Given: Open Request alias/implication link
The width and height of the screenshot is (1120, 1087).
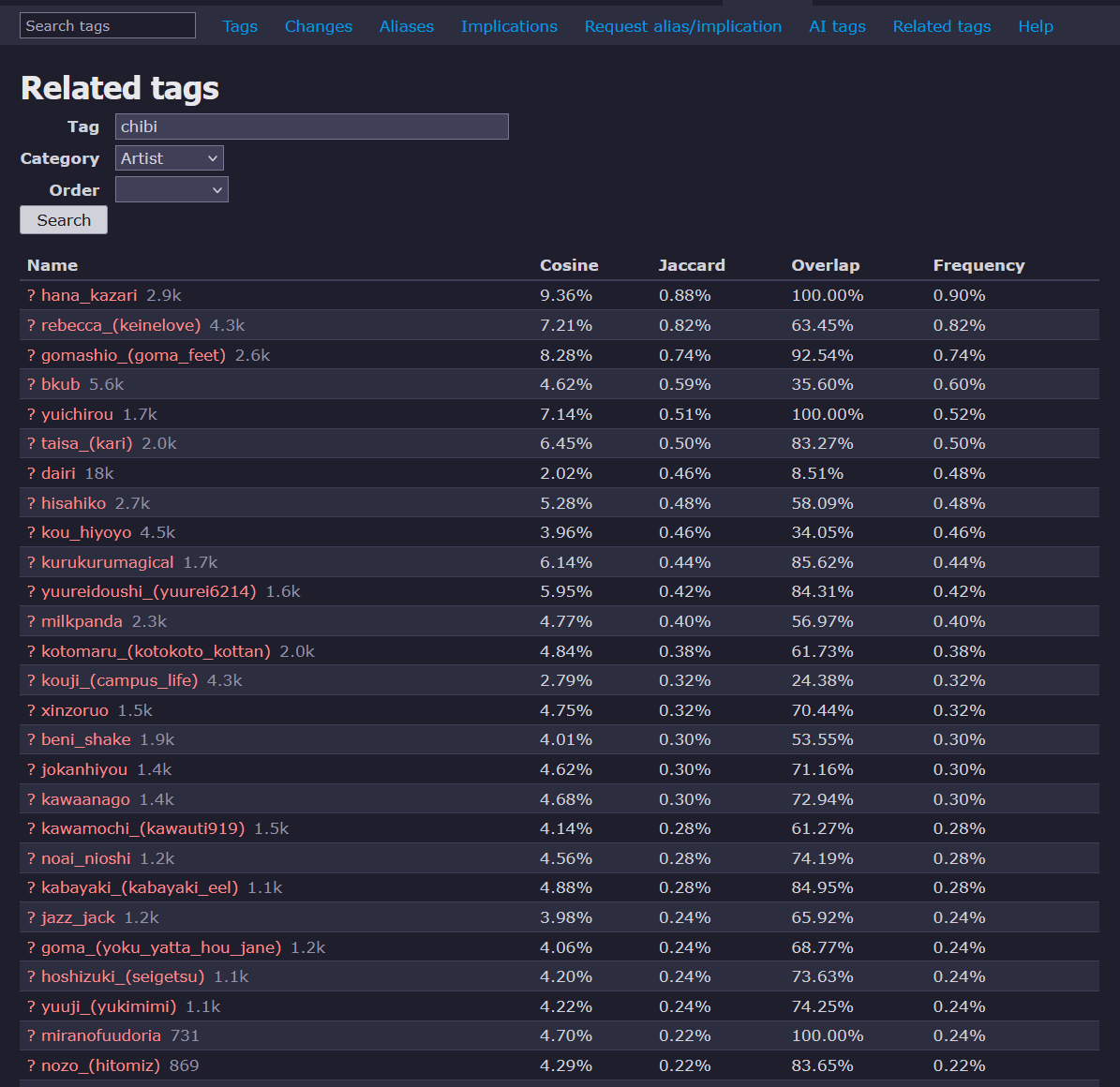Looking at the screenshot, I should tap(683, 26).
